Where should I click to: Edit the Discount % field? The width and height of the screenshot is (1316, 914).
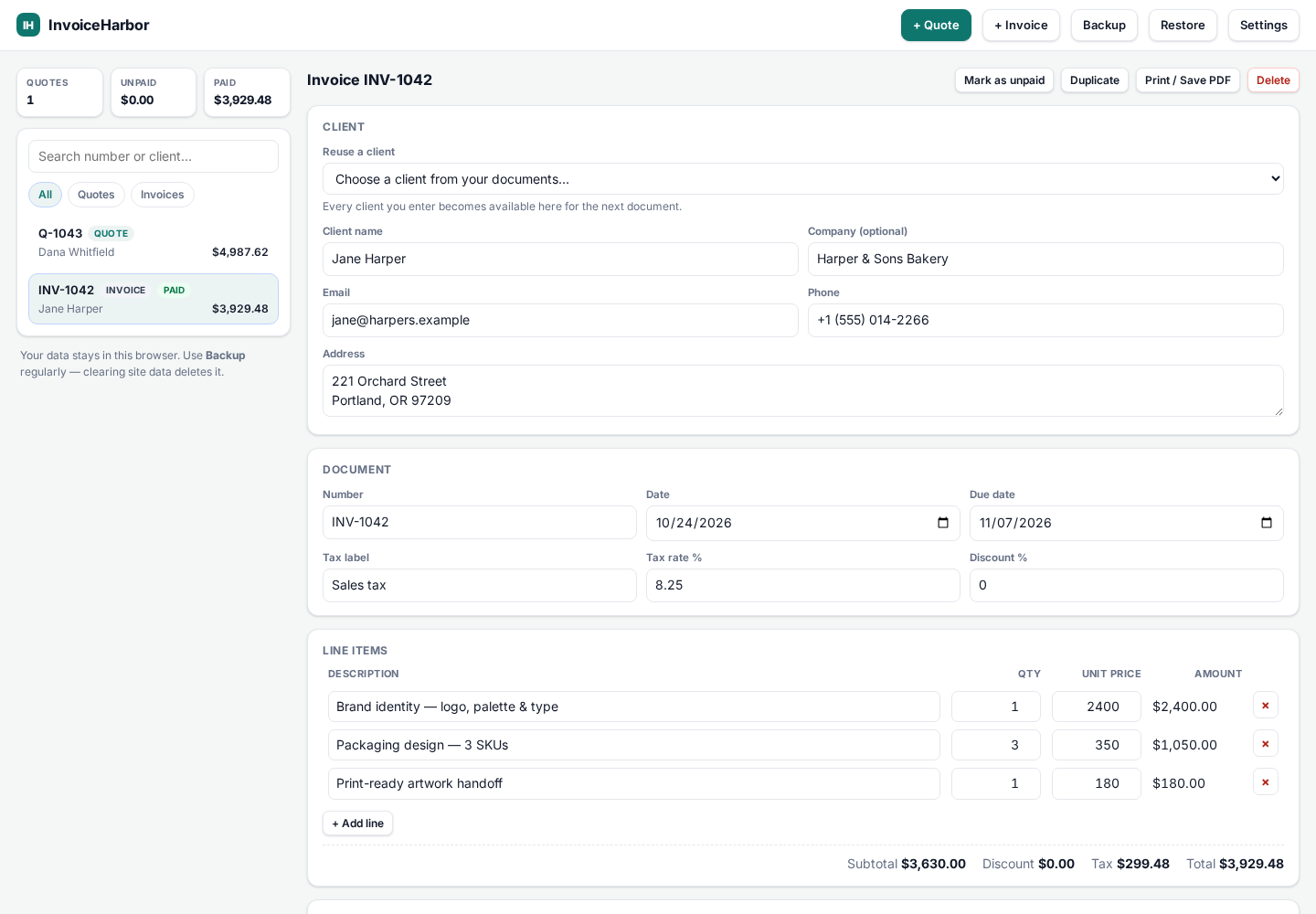coord(1126,586)
